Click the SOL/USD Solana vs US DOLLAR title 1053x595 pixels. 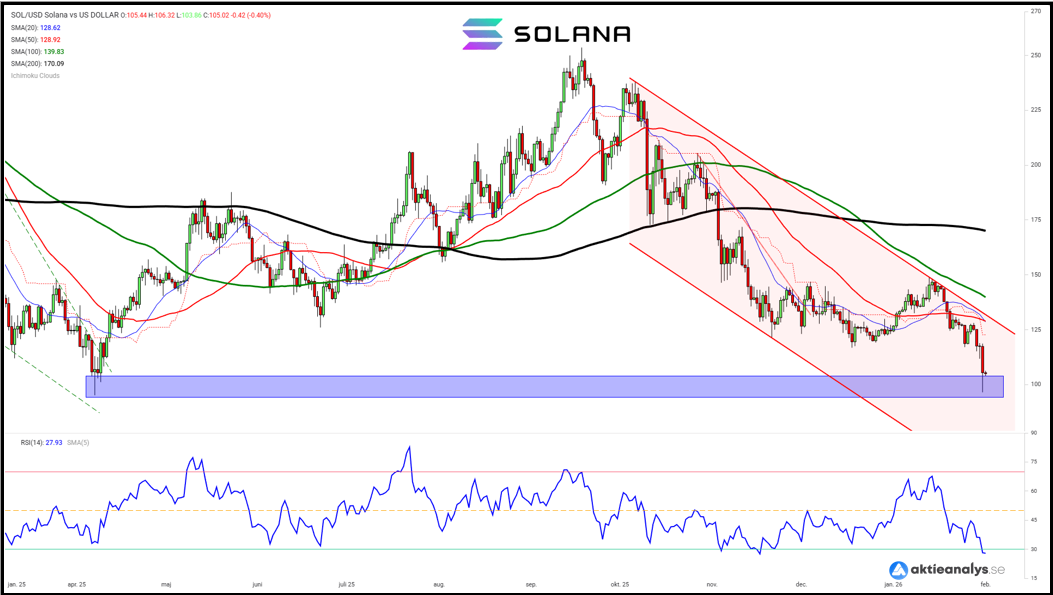pos(64,15)
